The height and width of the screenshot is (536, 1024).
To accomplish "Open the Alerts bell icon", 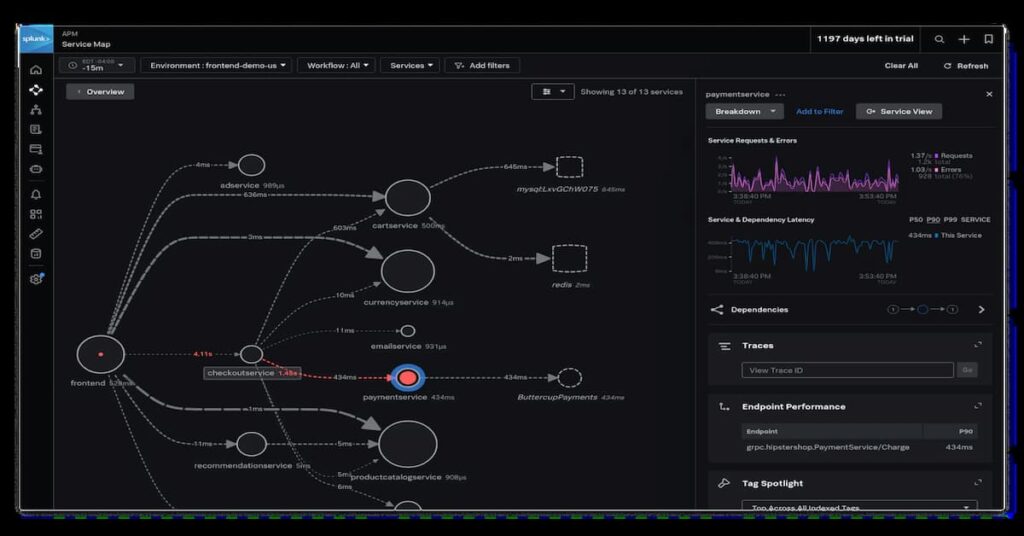I will [x=36, y=195].
